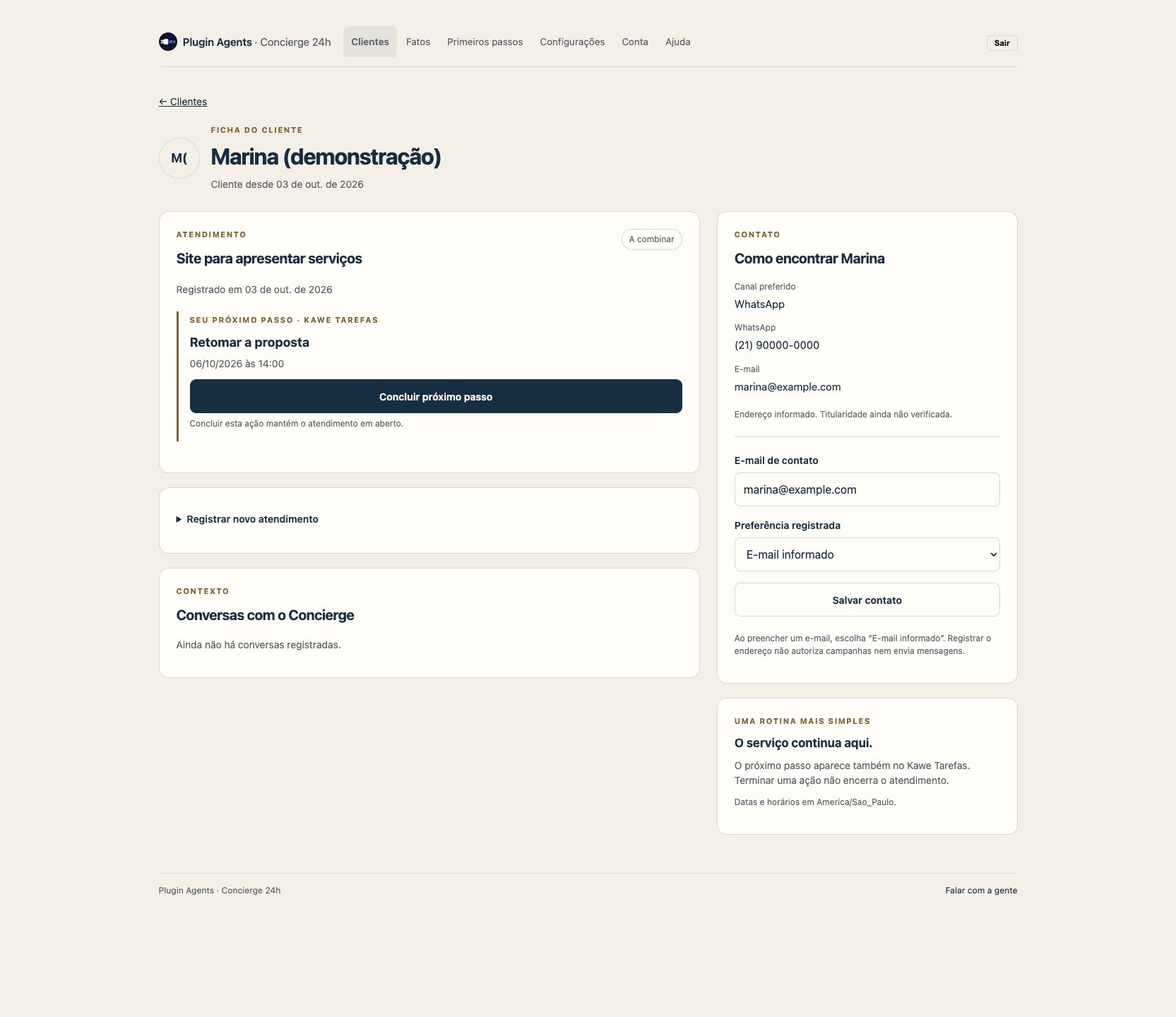
Task: Open Primeiros passos in navigation
Action: coord(485,42)
